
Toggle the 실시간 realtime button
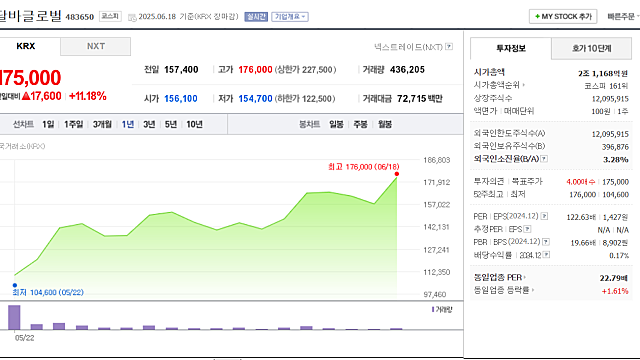pyautogui.click(x=256, y=17)
